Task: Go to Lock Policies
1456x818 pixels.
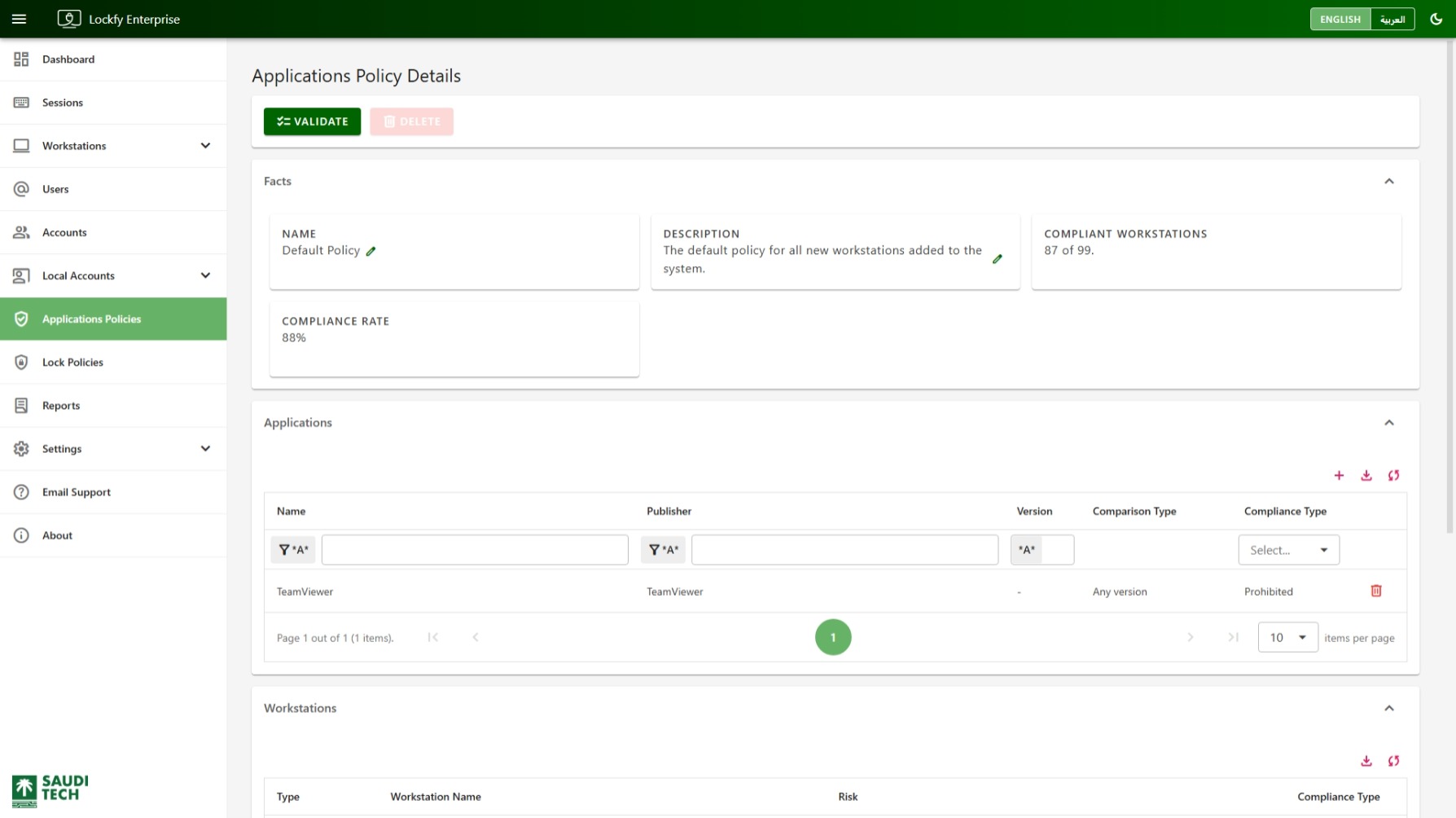Action: (x=113, y=362)
